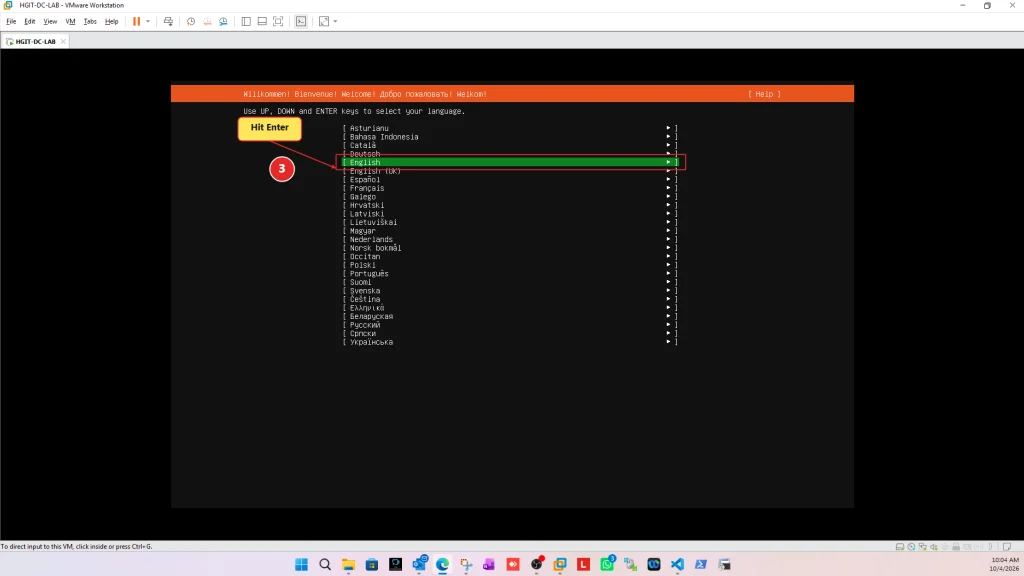Select Magyar language

pyautogui.click(x=510, y=231)
